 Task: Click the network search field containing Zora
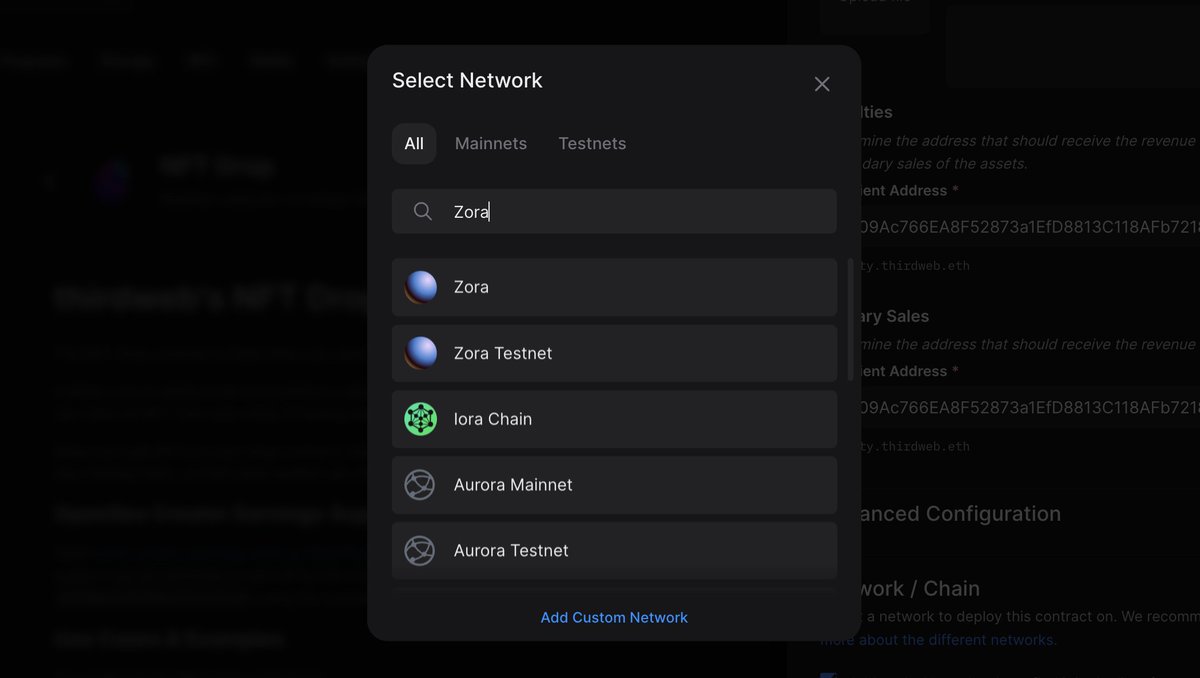click(614, 211)
